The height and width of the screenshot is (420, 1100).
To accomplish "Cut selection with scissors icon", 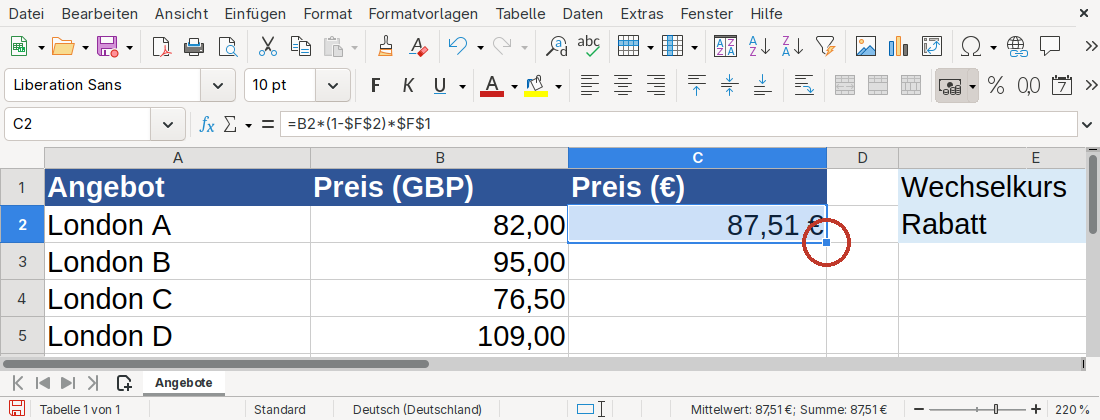I will coord(268,47).
